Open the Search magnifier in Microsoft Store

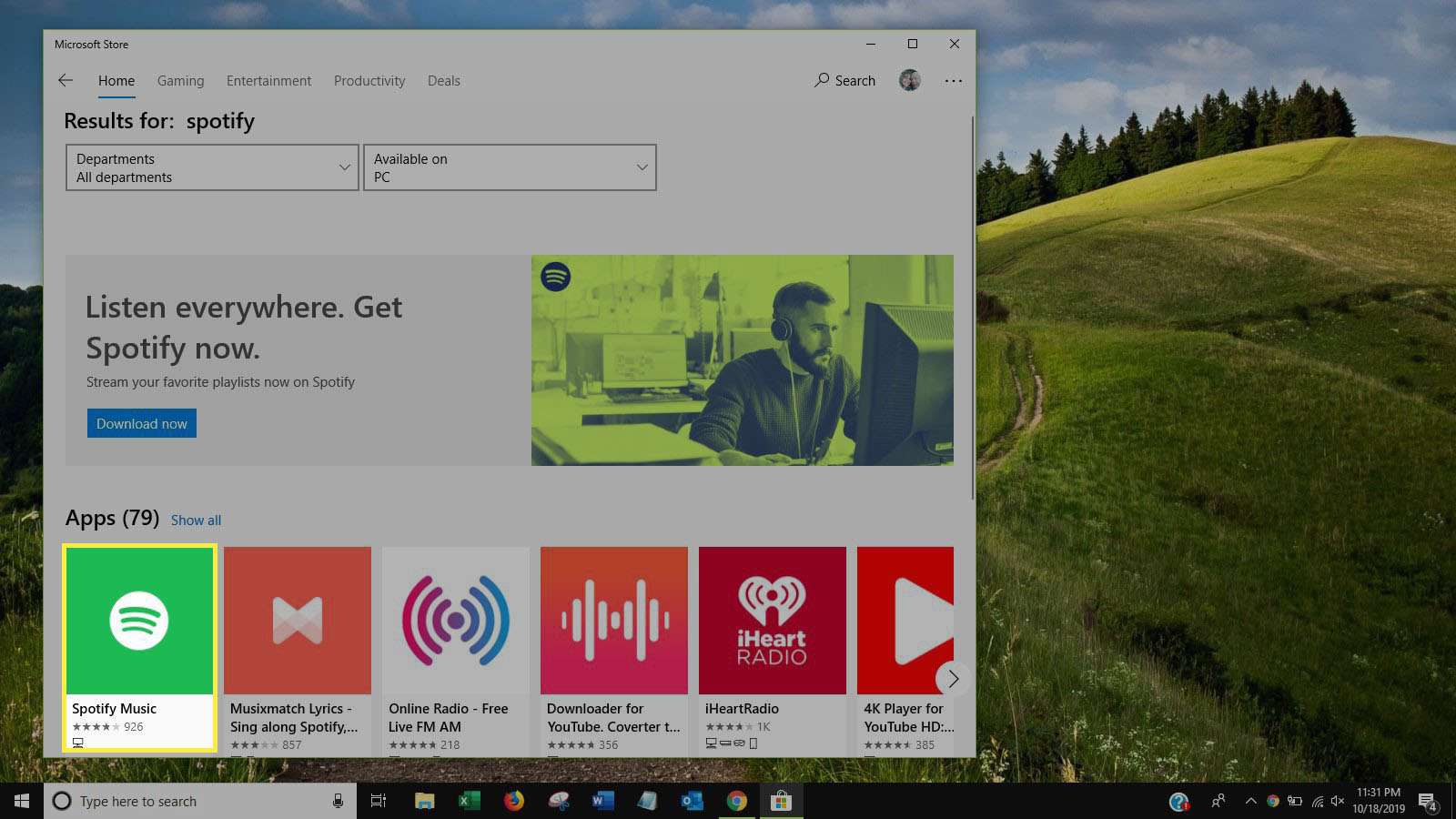pyautogui.click(x=844, y=80)
